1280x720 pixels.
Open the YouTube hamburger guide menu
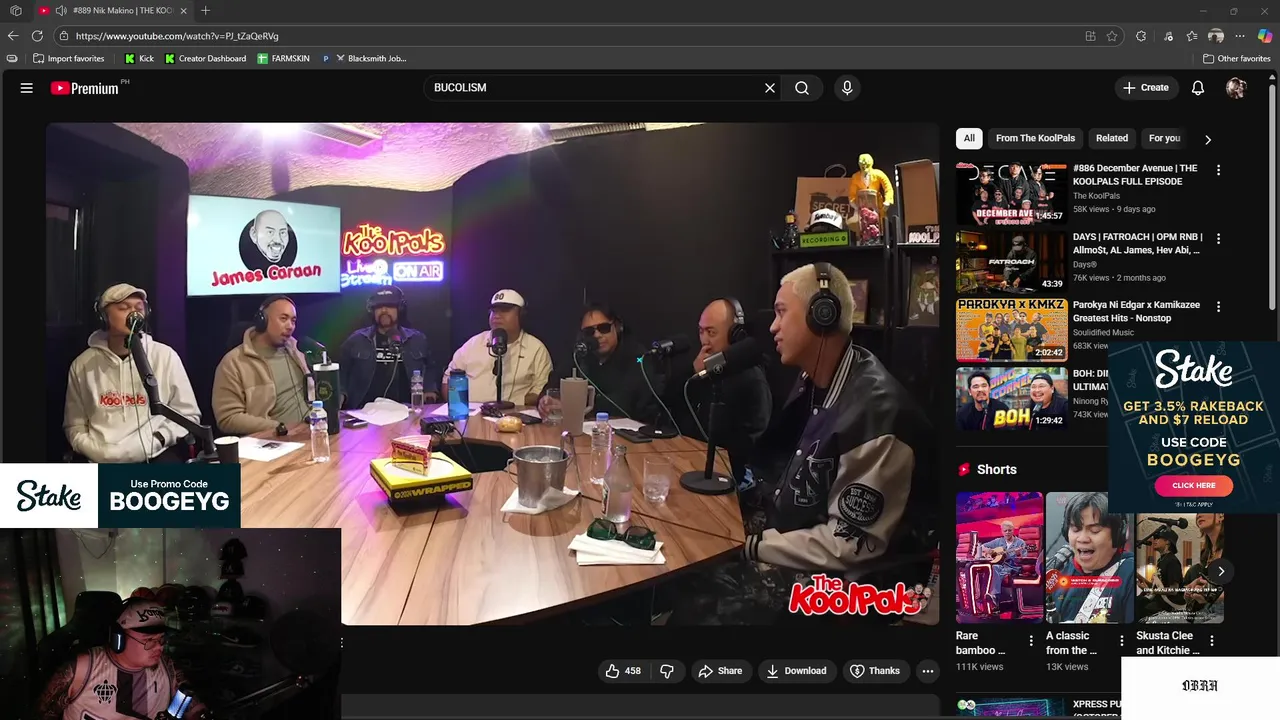(27, 88)
